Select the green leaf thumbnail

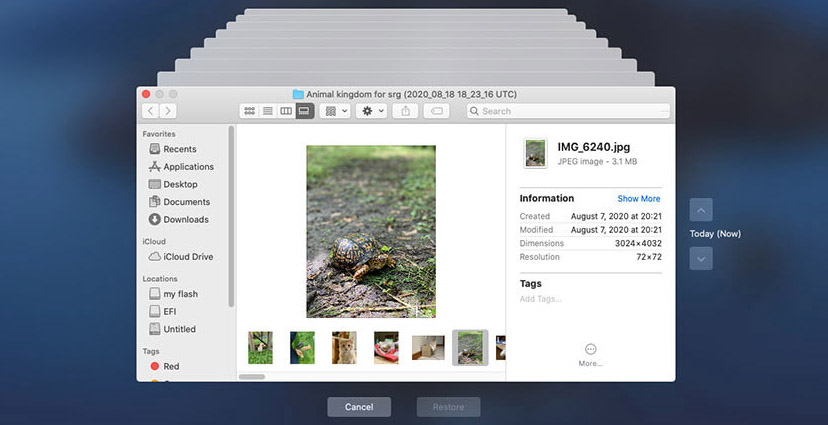302,347
